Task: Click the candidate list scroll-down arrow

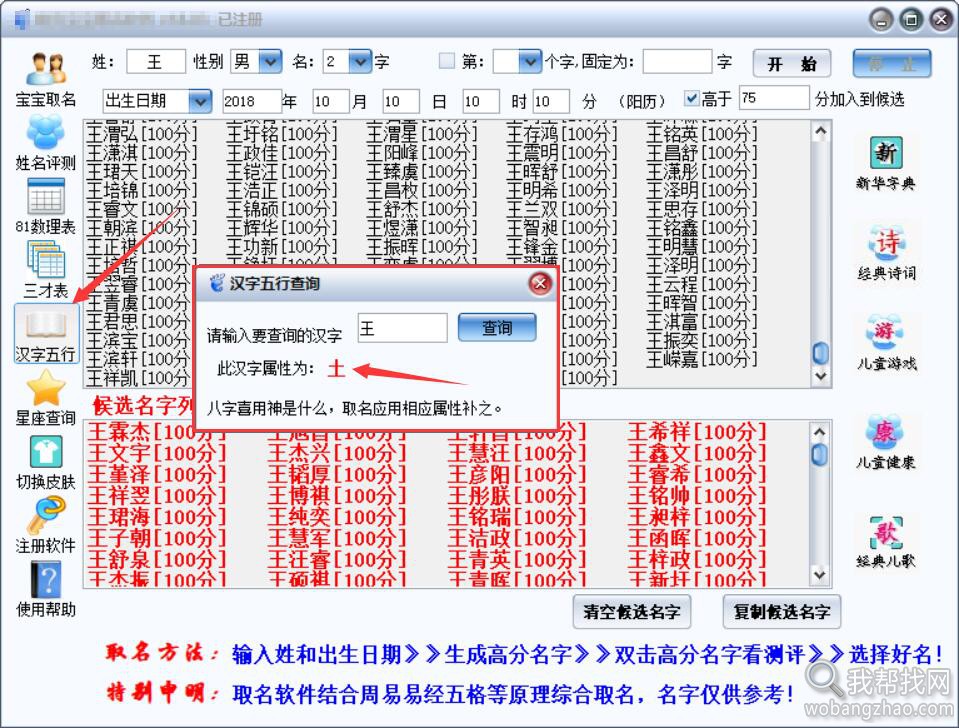Action: (x=820, y=574)
